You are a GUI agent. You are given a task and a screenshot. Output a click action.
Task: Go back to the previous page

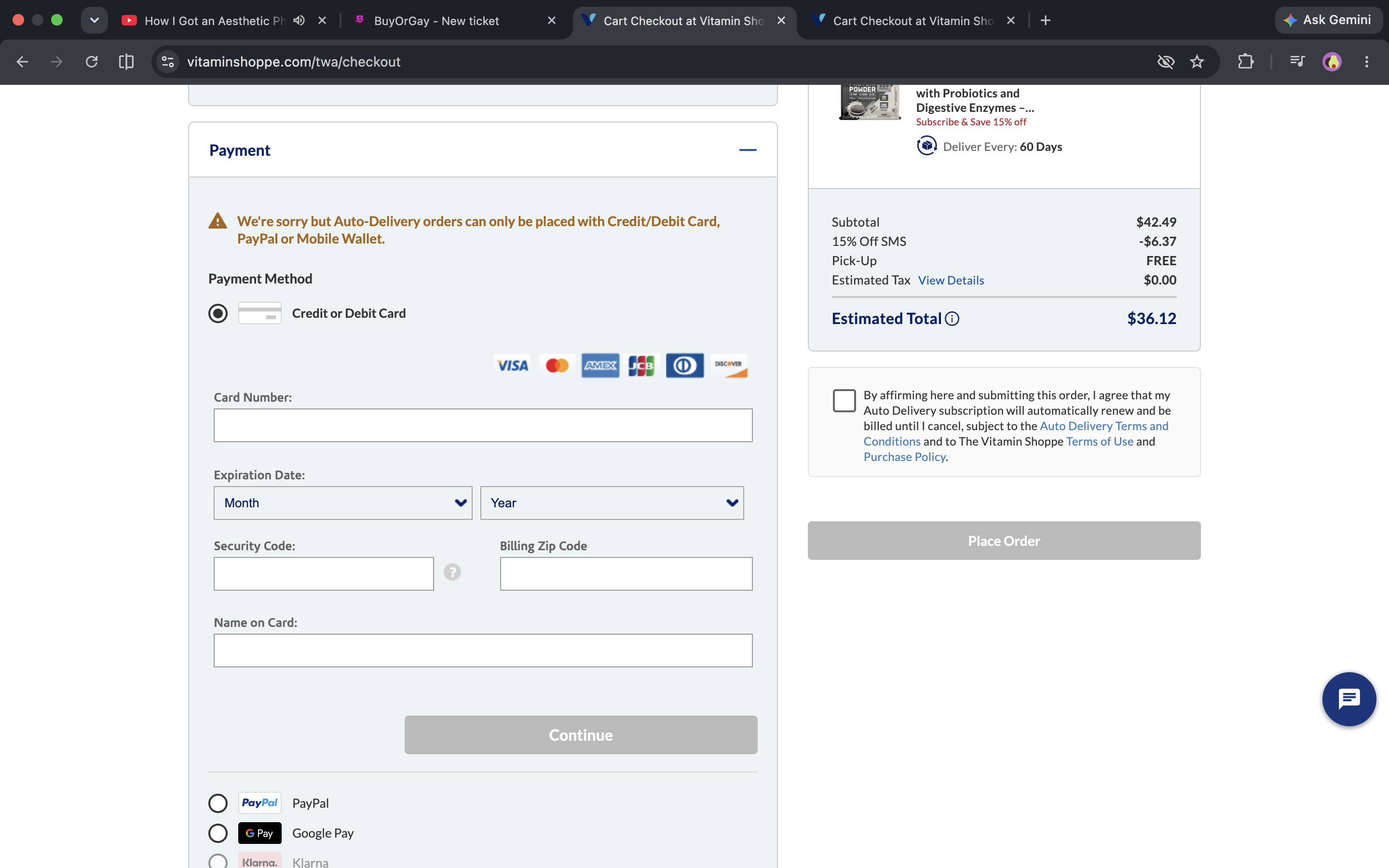pos(22,61)
